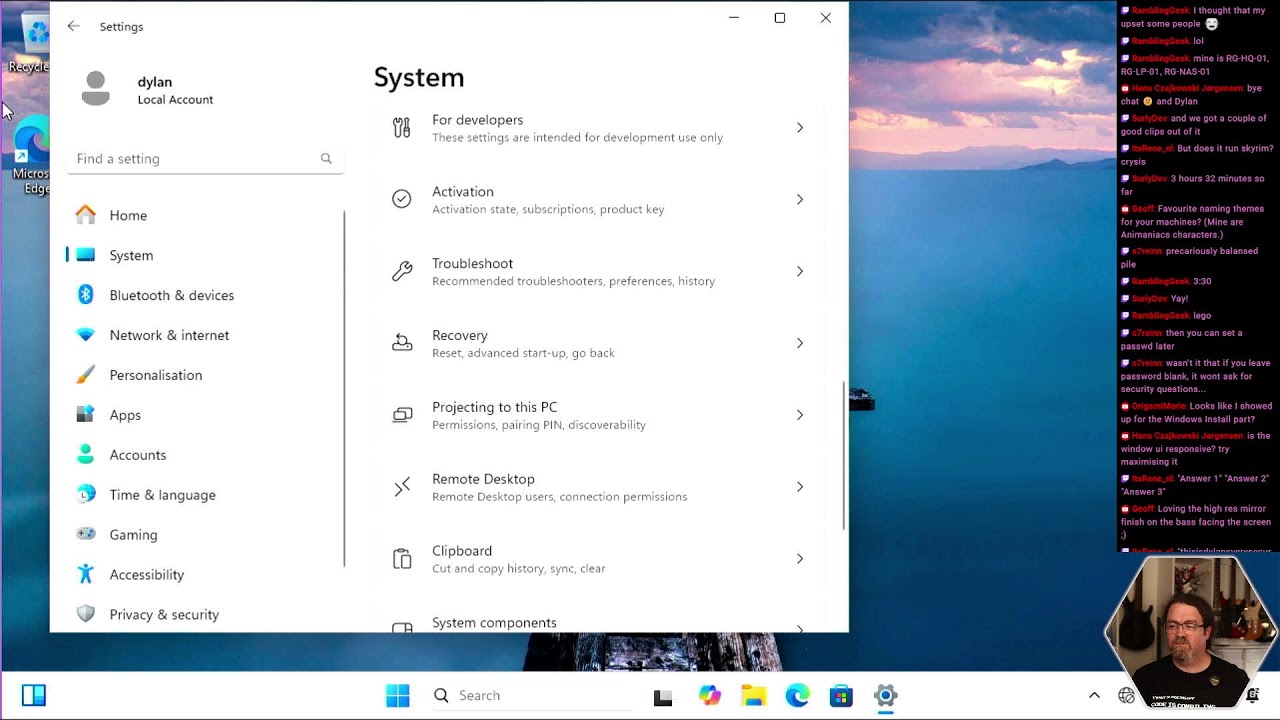
Task: Expand the Projecting to this PC chevron
Action: (x=800, y=415)
